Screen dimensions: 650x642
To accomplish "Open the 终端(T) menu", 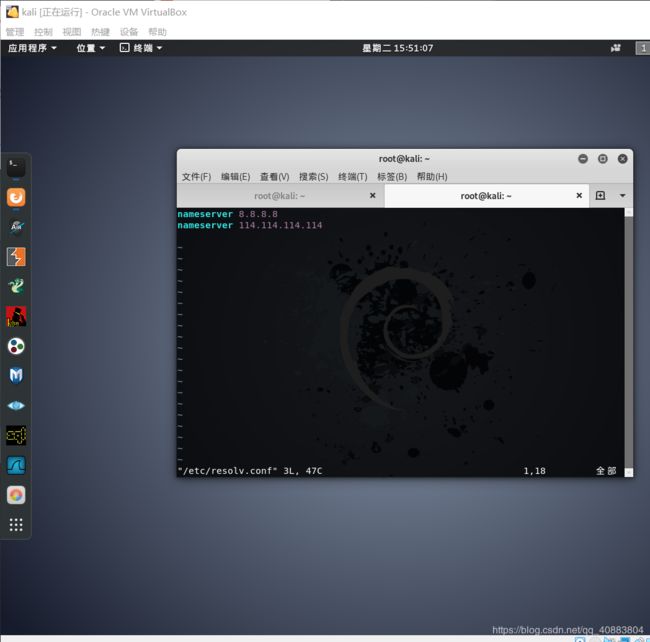I will pyautogui.click(x=353, y=177).
